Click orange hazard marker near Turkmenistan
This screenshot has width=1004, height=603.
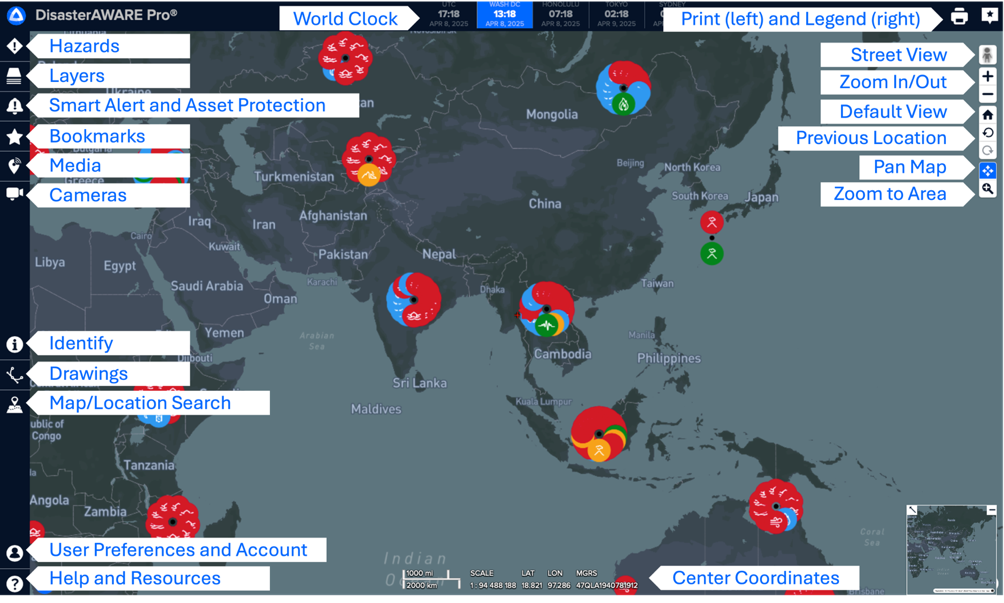click(369, 175)
